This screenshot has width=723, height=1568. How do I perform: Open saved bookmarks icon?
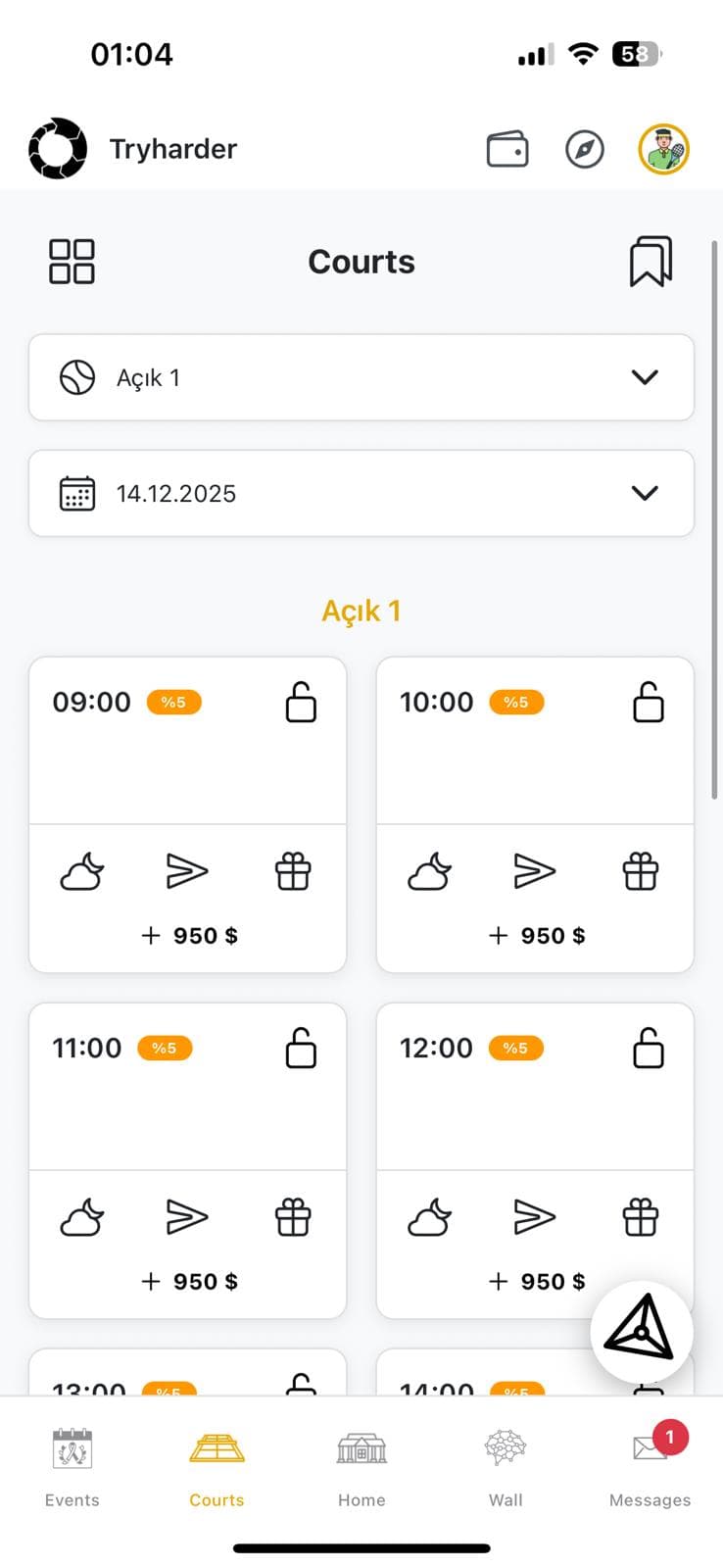[x=651, y=262]
